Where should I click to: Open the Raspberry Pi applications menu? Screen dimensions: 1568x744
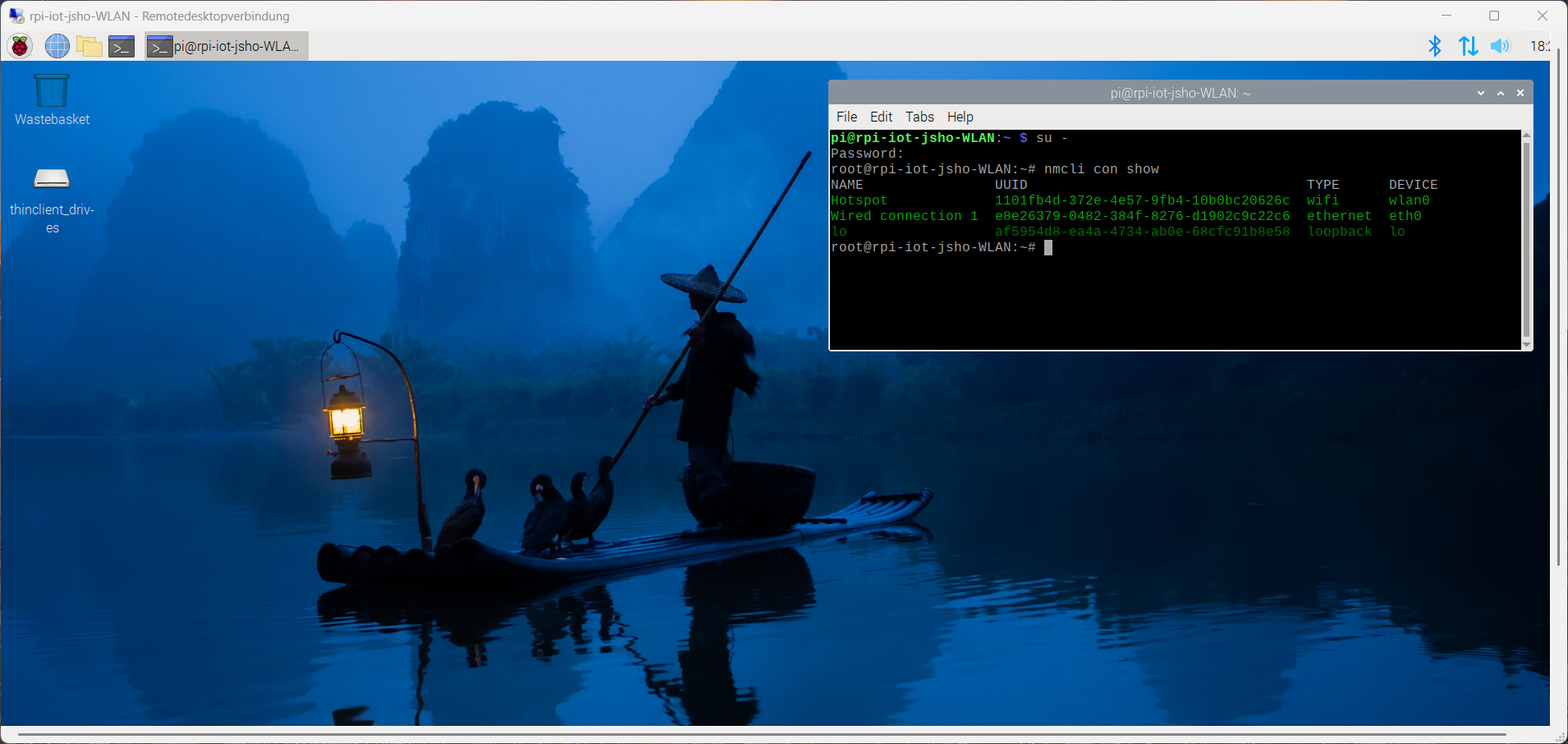[20, 47]
